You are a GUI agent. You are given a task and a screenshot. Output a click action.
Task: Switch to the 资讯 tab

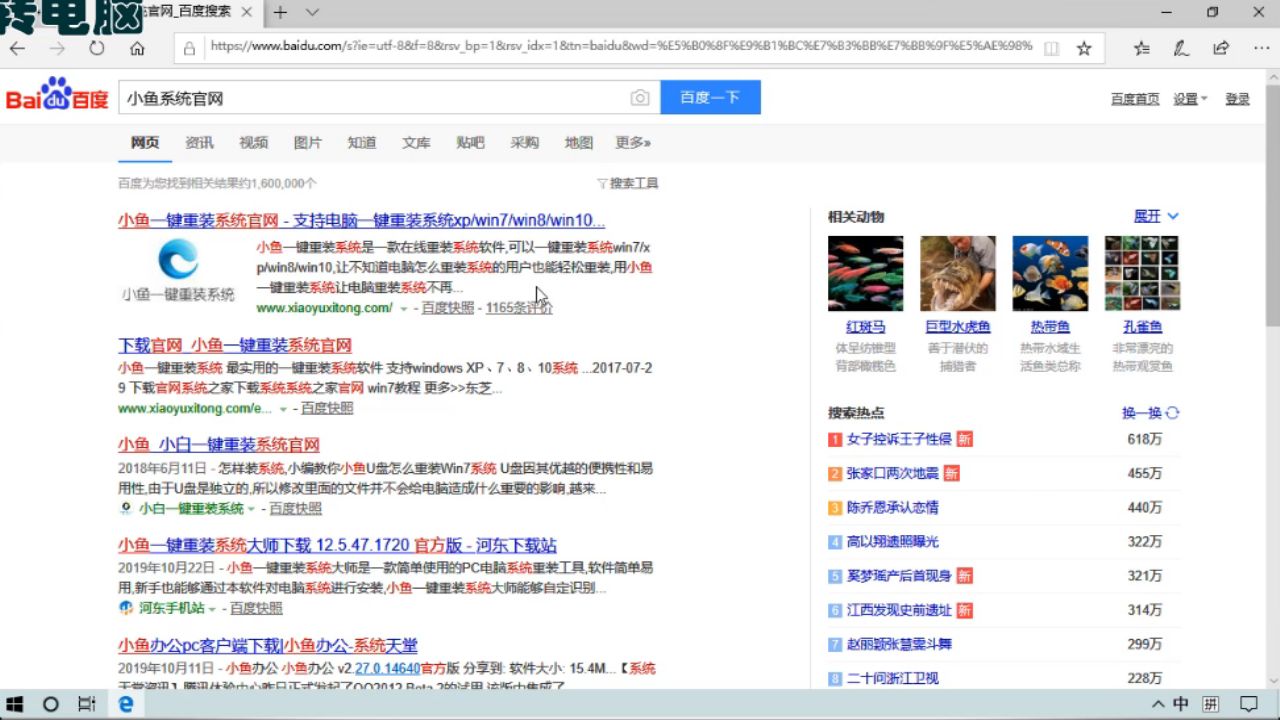coord(199,143)
